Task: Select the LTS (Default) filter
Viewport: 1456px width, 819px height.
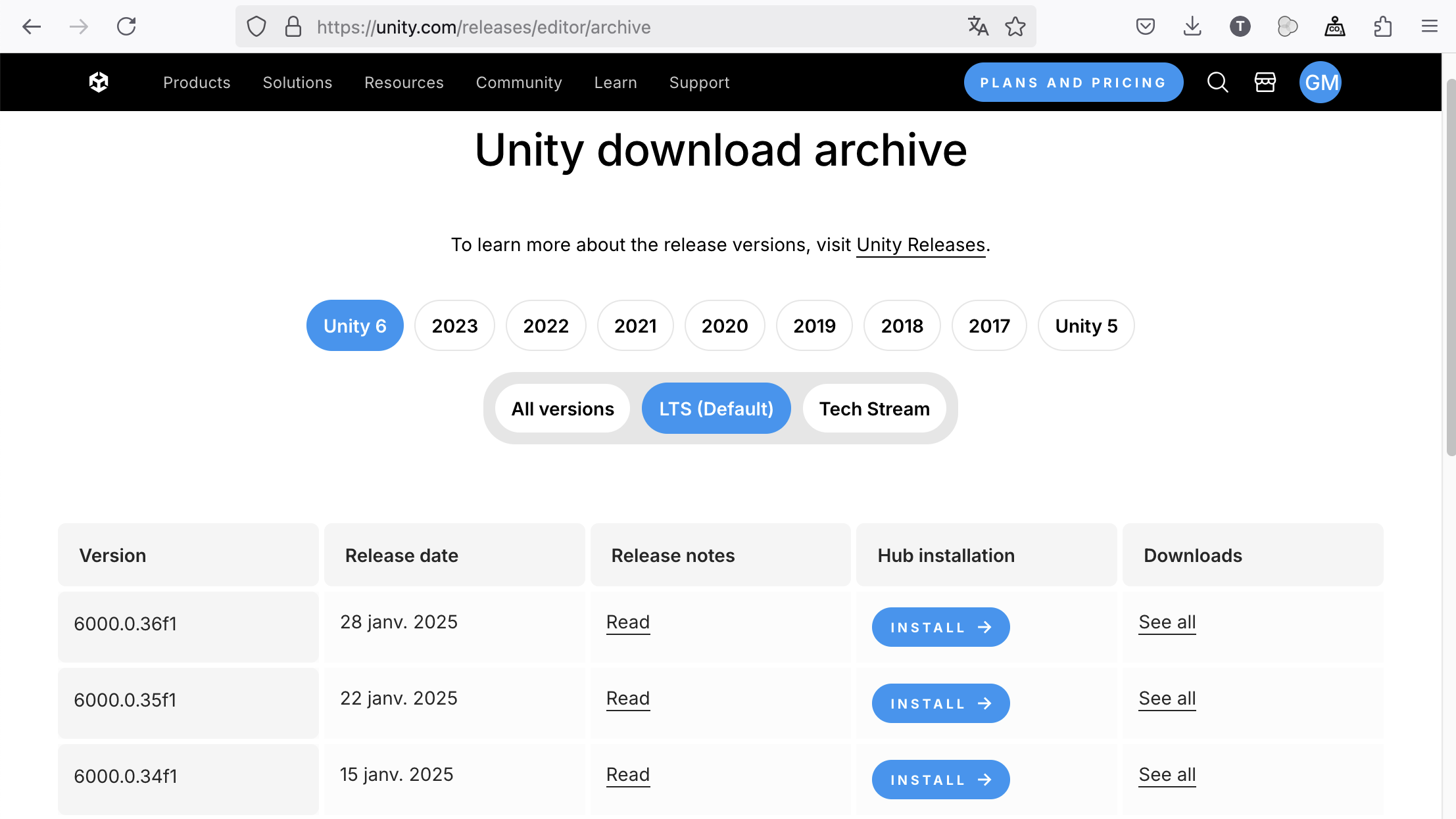Action: point(716,409)
